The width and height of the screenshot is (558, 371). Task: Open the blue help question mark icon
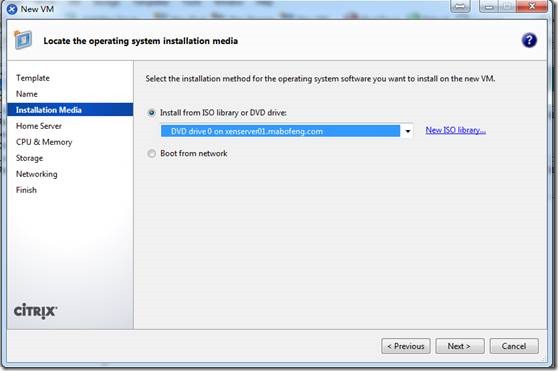click(529, 40)
